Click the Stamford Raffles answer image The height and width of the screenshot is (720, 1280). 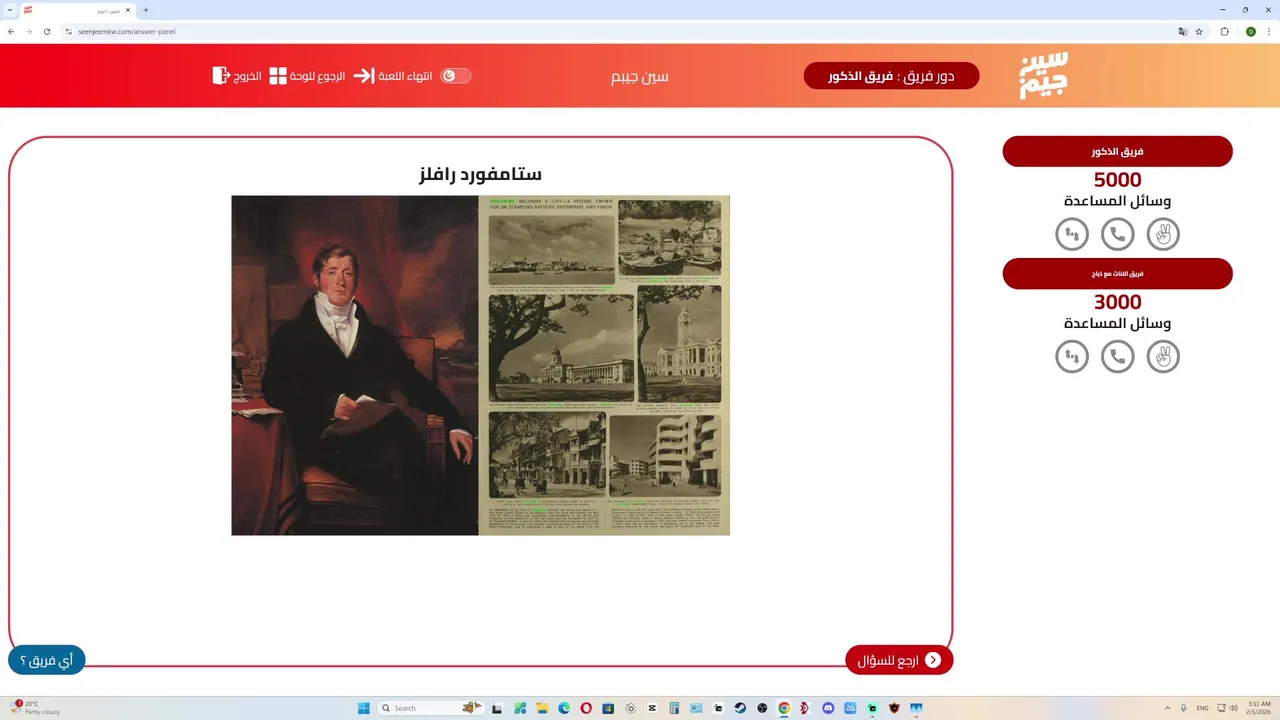coord(480,365)
